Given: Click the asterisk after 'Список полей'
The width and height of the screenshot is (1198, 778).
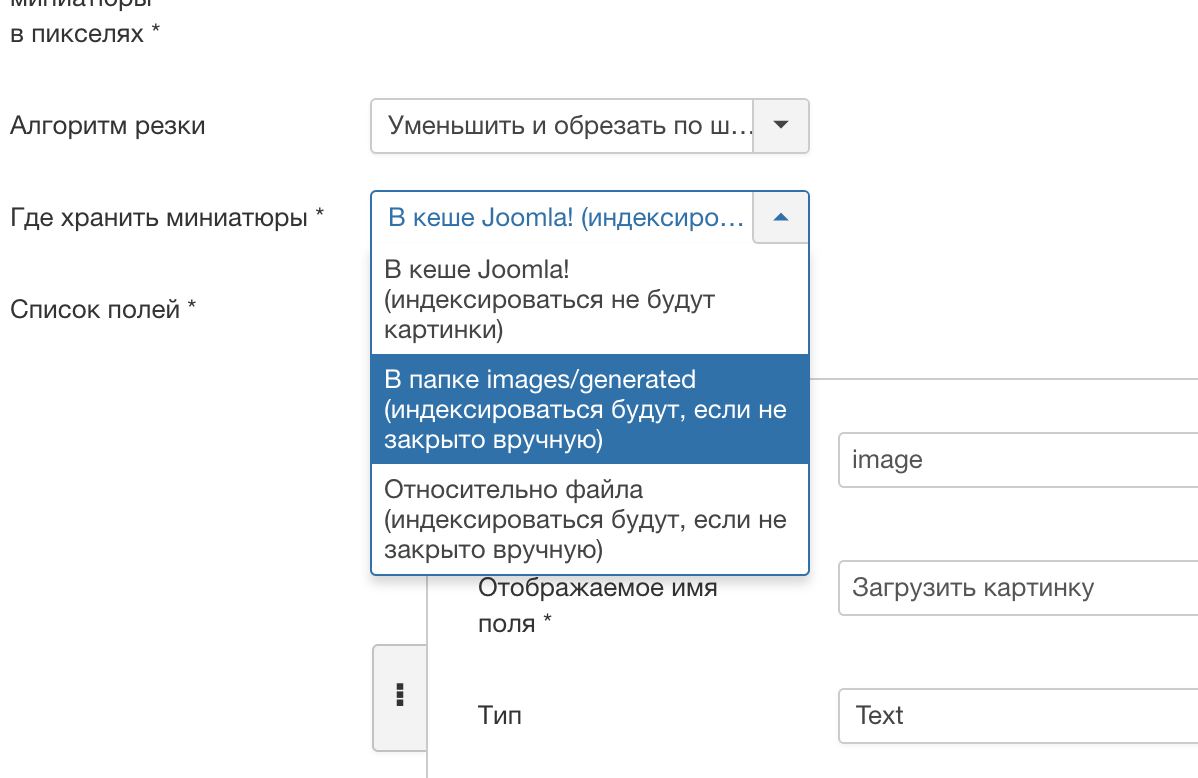Looking at the screenshot, I should tap(191, 306).
